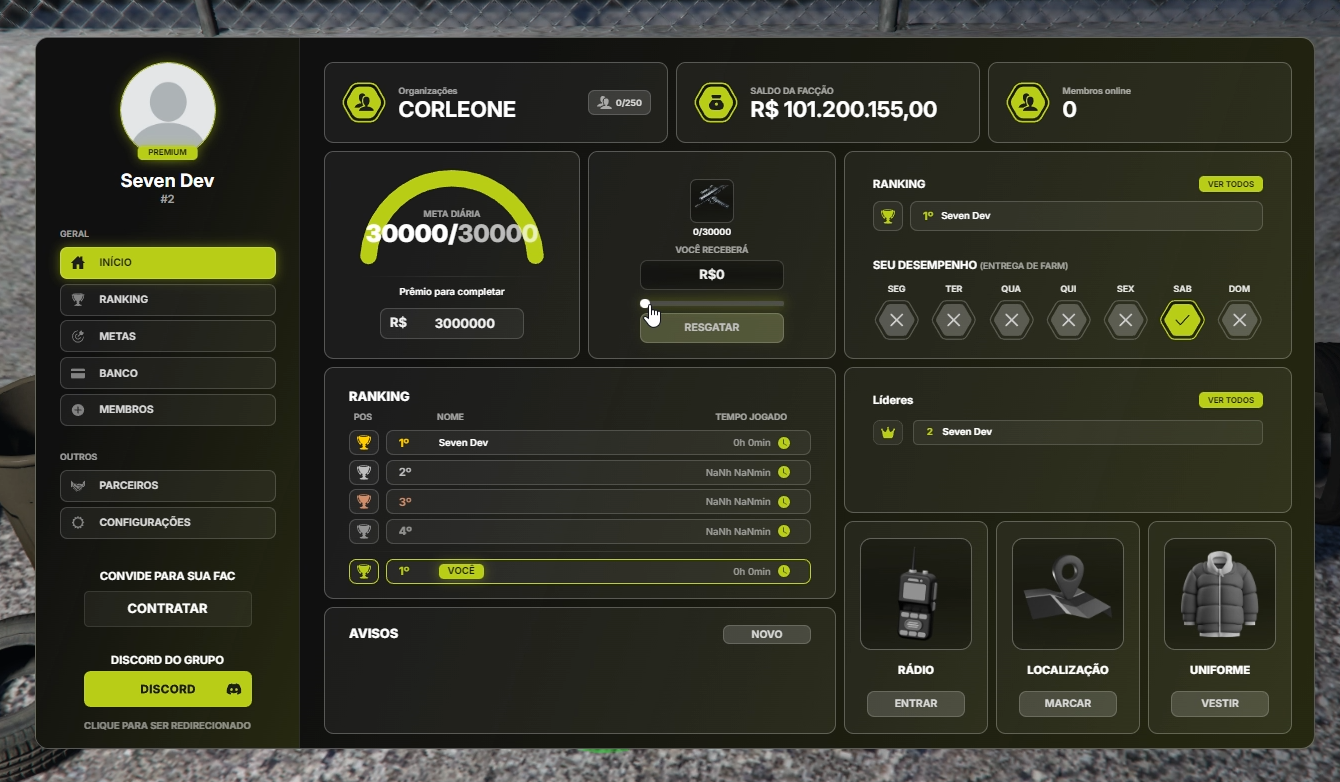
Task: Click the Uniforme jacket icon
Action: click(x=1219, y=594)
